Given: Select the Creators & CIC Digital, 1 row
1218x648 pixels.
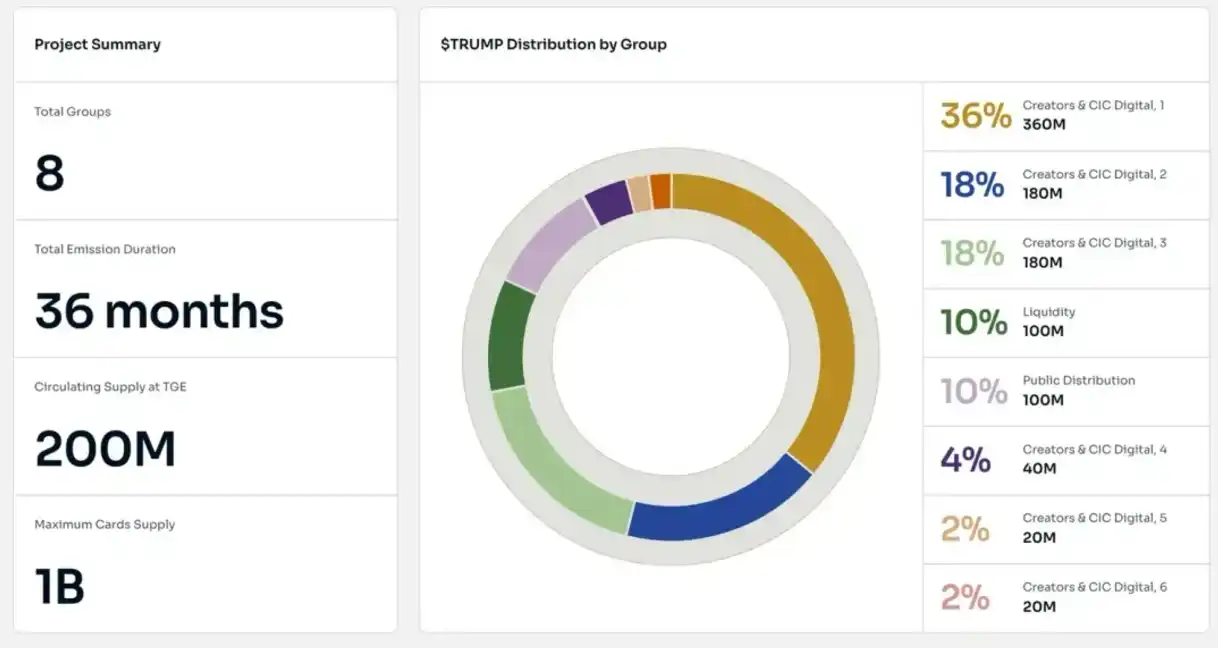Looking at the screenshot, I should pyautogui.click(x=1065, y=116).
